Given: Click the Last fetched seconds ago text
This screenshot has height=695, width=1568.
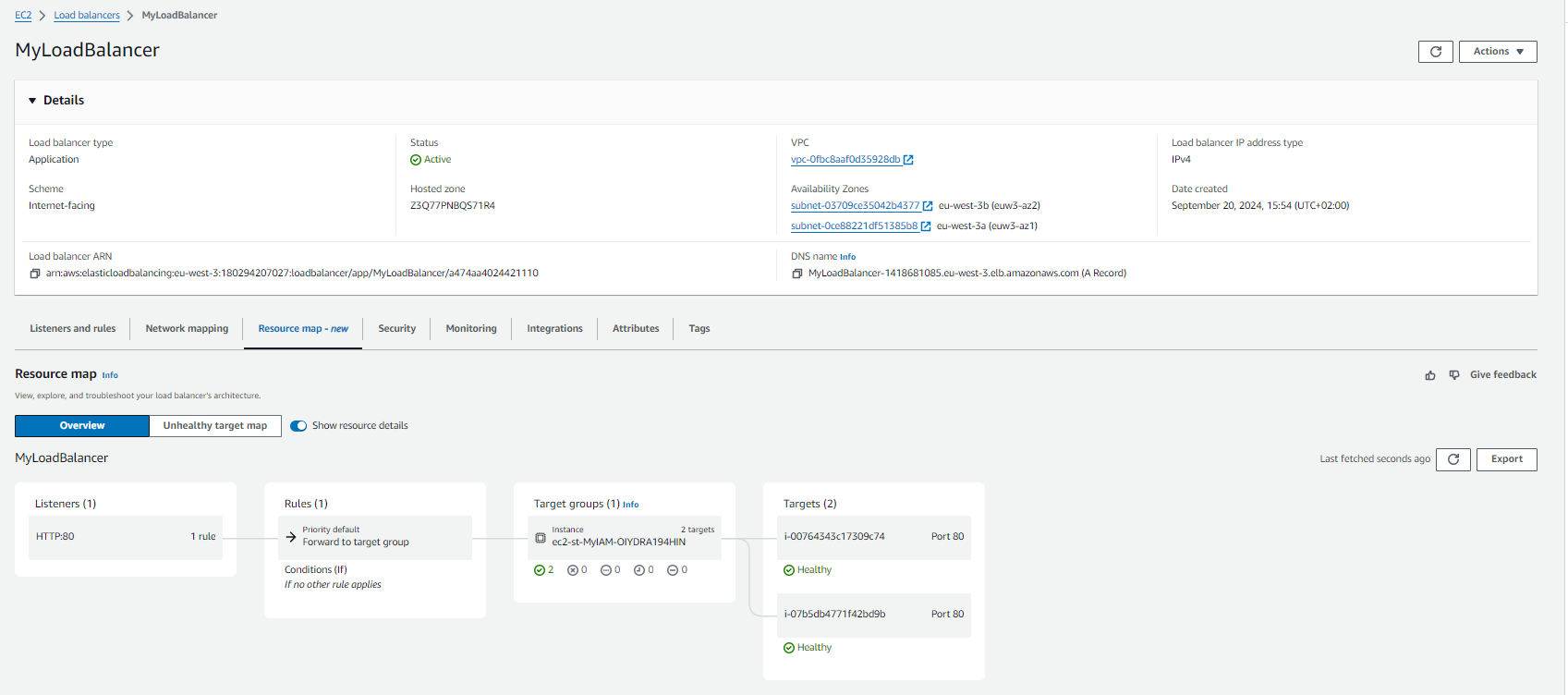Looking at the screenshot, I should (x=1375, y=459).
